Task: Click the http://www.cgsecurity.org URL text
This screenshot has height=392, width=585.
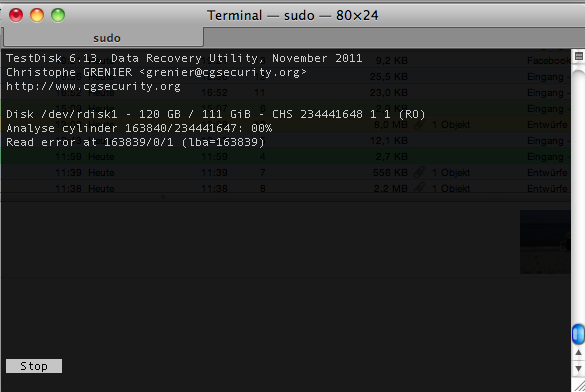Action: click(x=93, y=86)
